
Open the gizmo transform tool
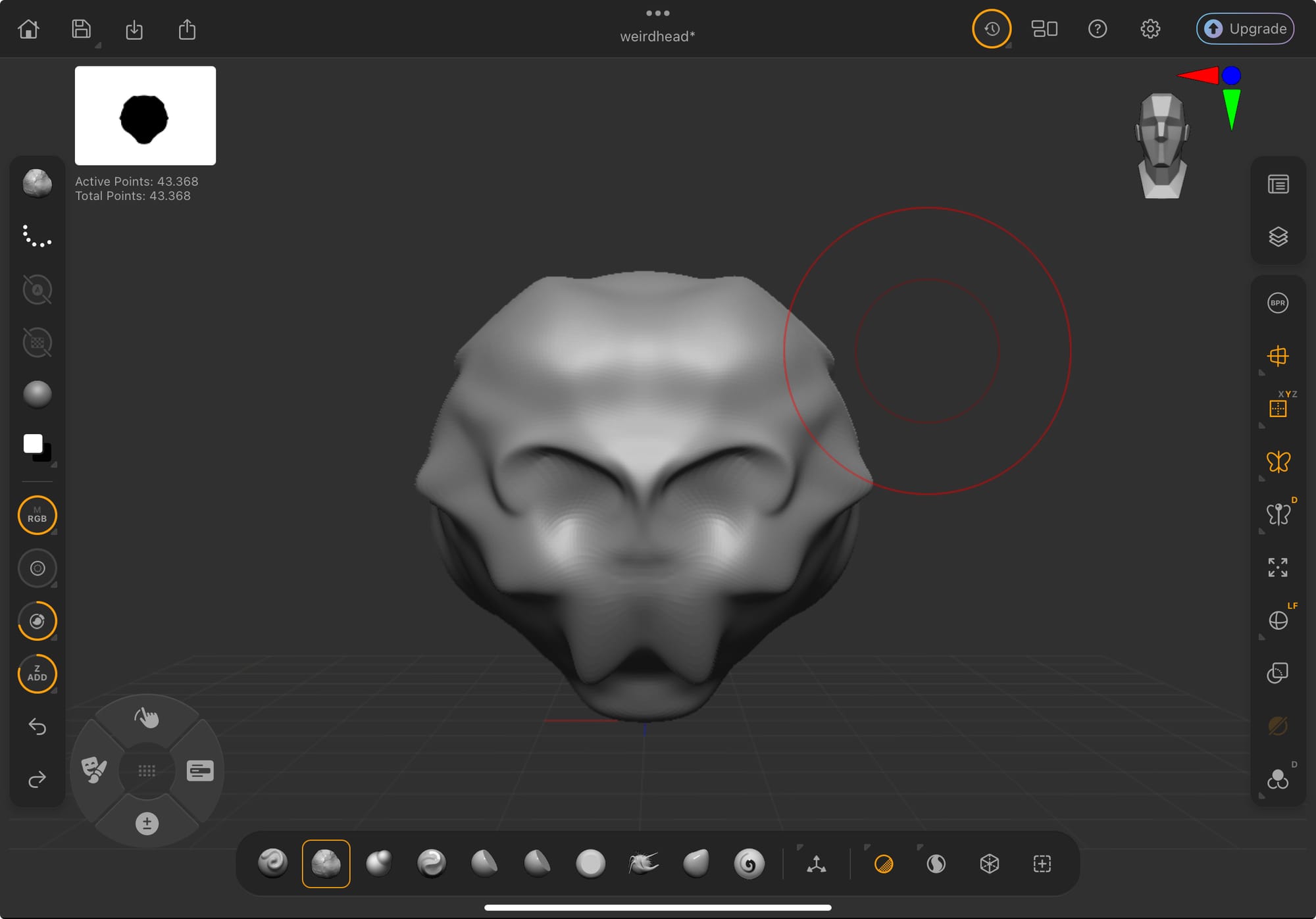816,863
